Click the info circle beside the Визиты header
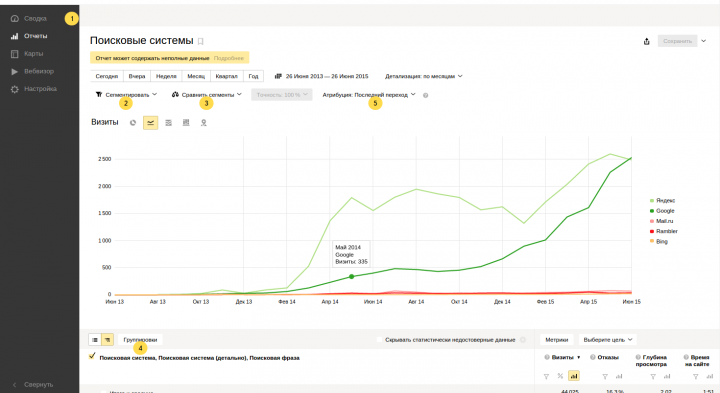This screenshot has height=393, width=720. [547, 357]
